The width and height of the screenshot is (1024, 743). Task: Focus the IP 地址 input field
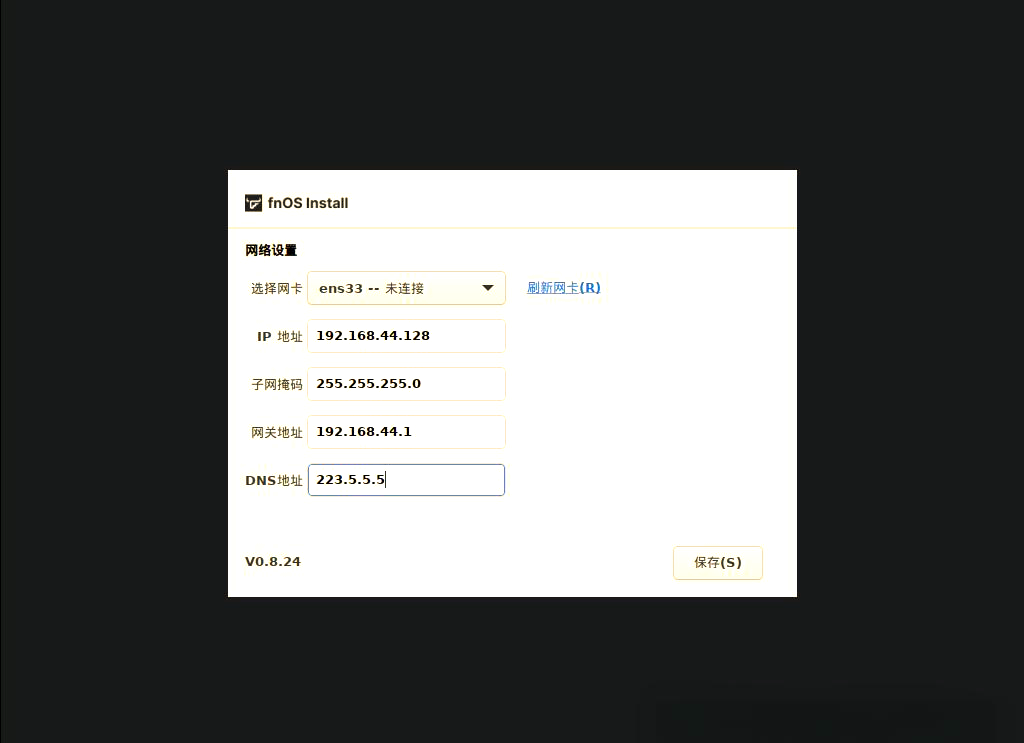click(x=406, y=336)
